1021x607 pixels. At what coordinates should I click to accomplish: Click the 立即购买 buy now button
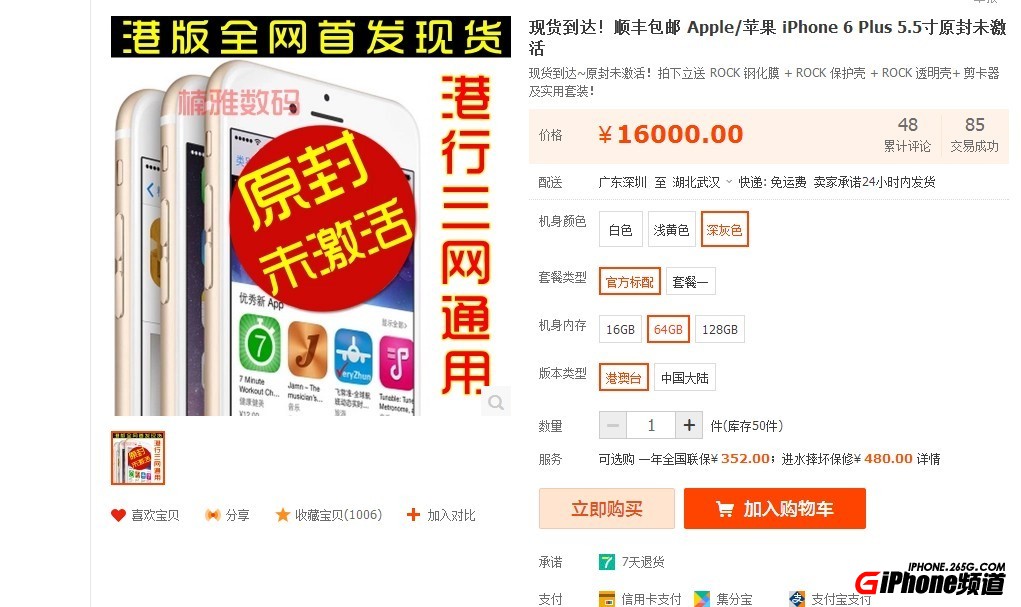pos(607,509)
